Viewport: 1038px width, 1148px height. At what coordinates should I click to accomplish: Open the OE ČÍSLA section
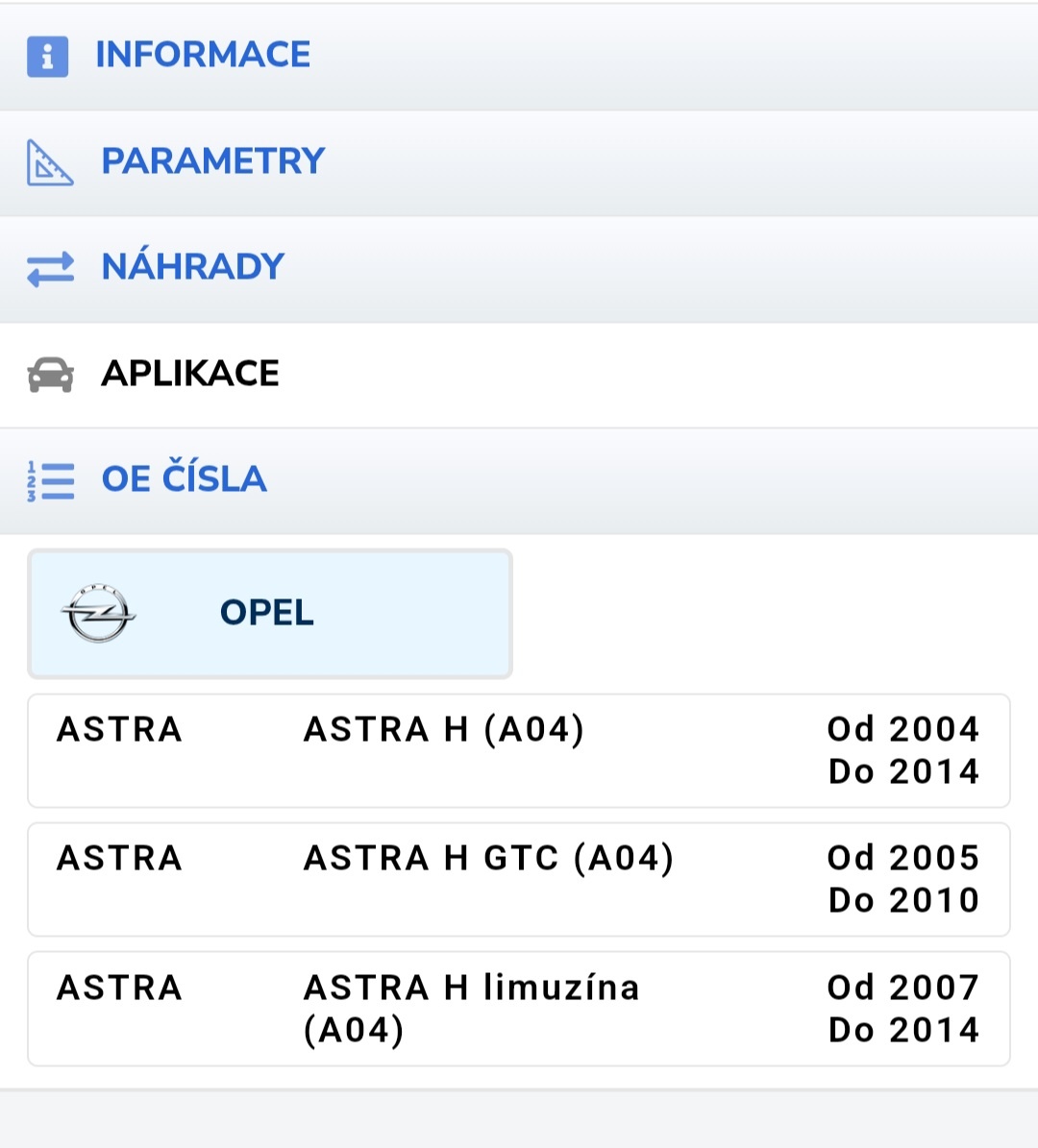(x=185, y=478)
